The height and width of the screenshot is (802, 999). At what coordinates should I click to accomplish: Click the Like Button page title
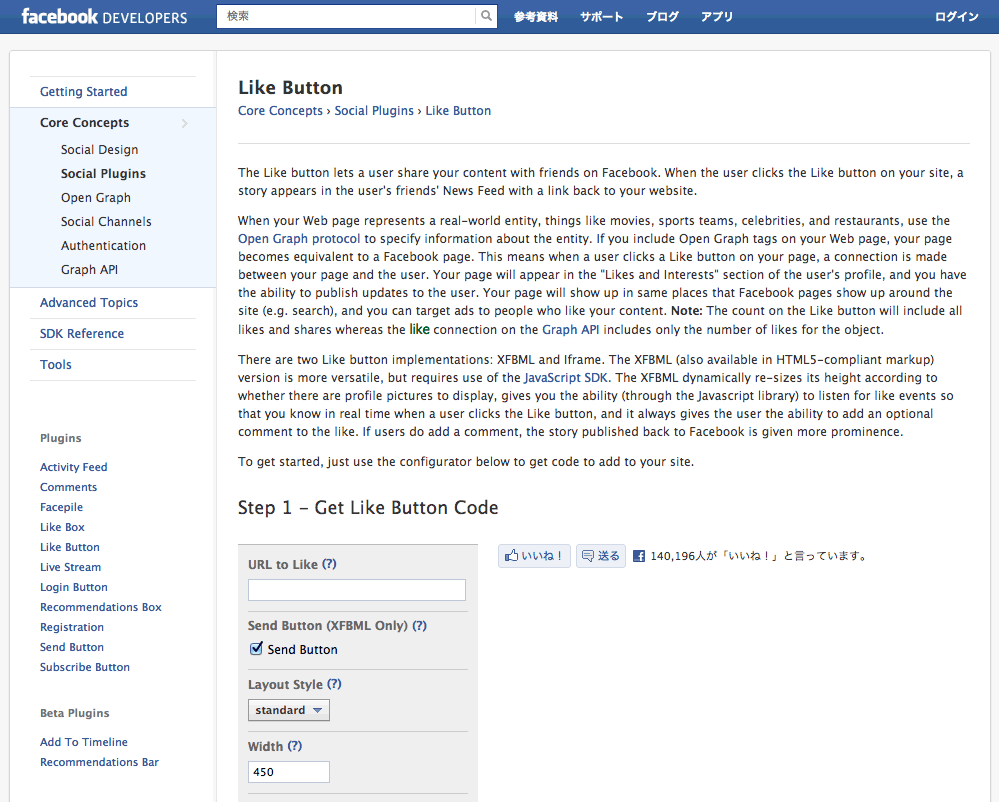pyautogui.click(x=290, y=87)
